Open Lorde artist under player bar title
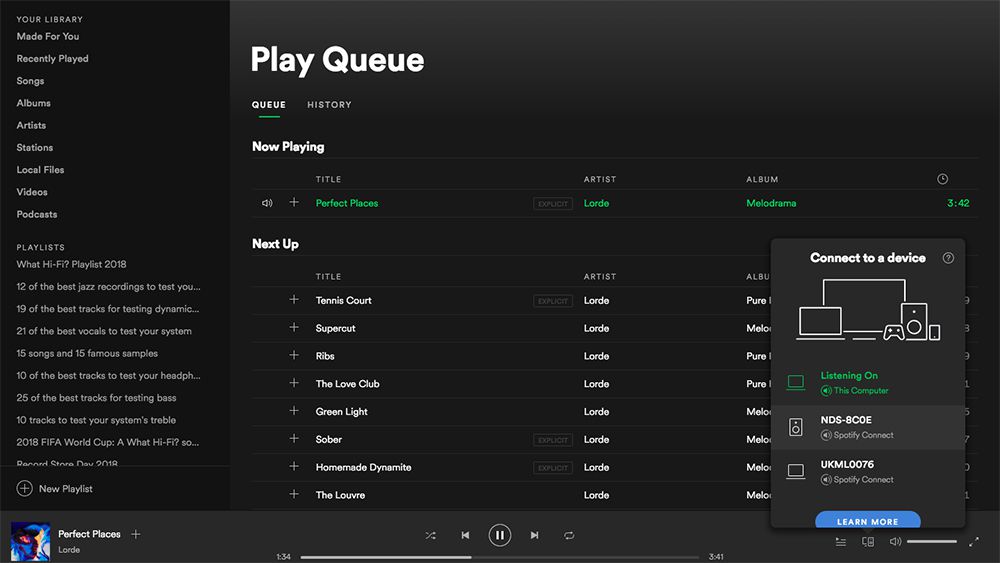This screenshot has width=1000, height=563. point(69,550)
